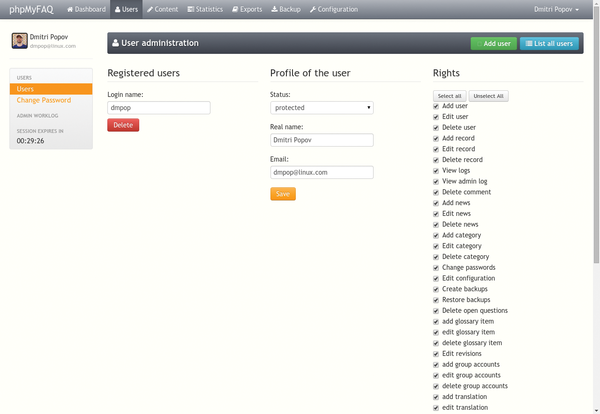Image resolution: width=600 pixels, height=414 pixels.
Task: Toggle the View logs checkbox
Action: click(x=436, y=171)
